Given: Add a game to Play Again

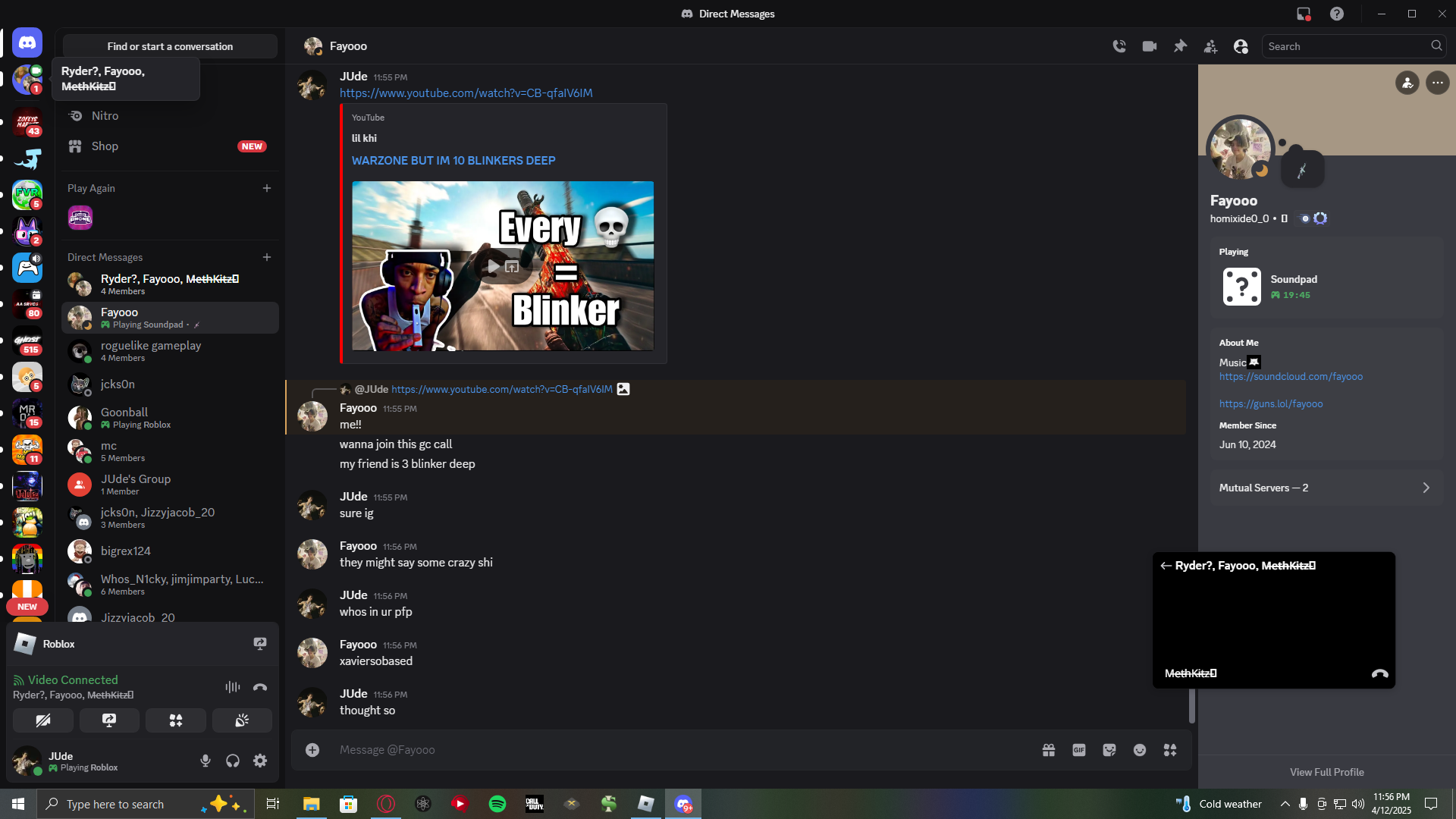Looking at the screenshot, I should pyautogui.click(x=267, y=188).
